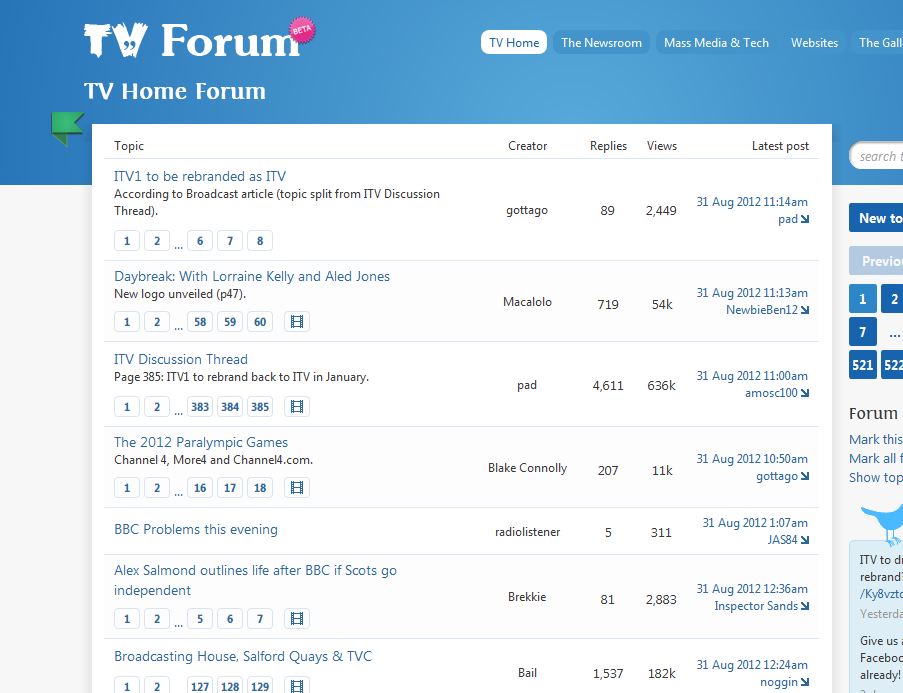The width and height of the screenshot is (903, 693).
Task: Go to page 5 of Alex Salmond topic
Action: [200, 619]
